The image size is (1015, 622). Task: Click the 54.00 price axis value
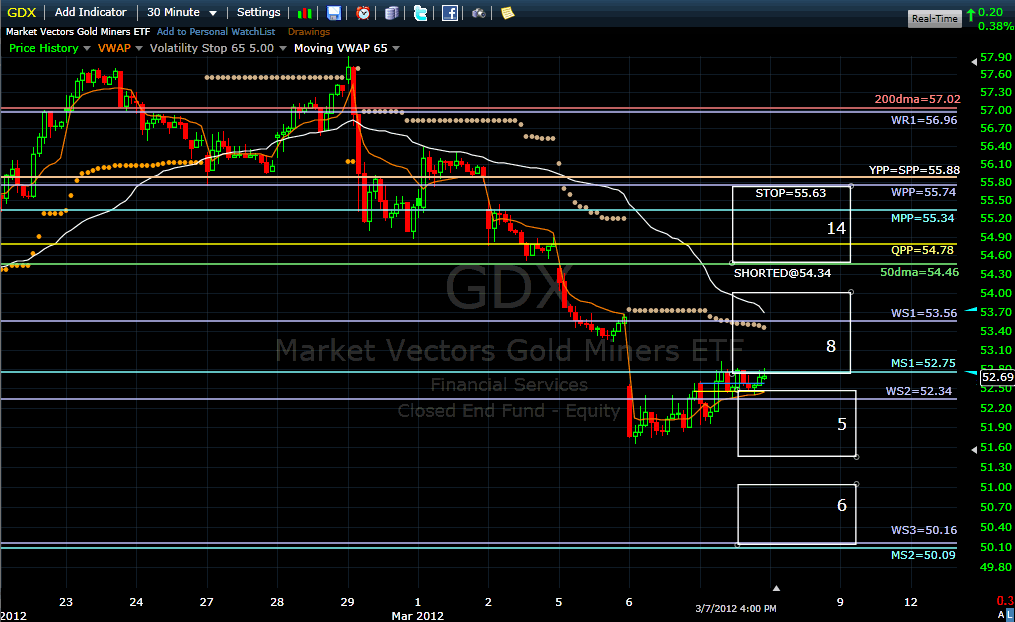pyautogui.click(x=996, y=293)
